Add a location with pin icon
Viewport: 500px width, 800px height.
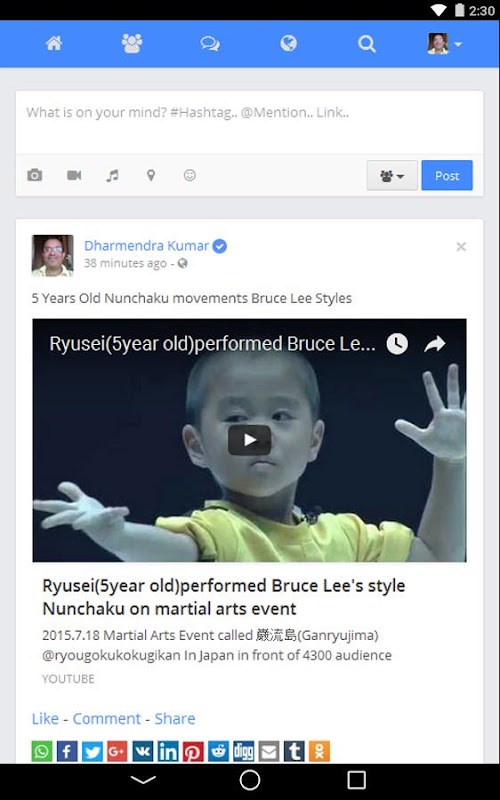click(x=151, y=176)
